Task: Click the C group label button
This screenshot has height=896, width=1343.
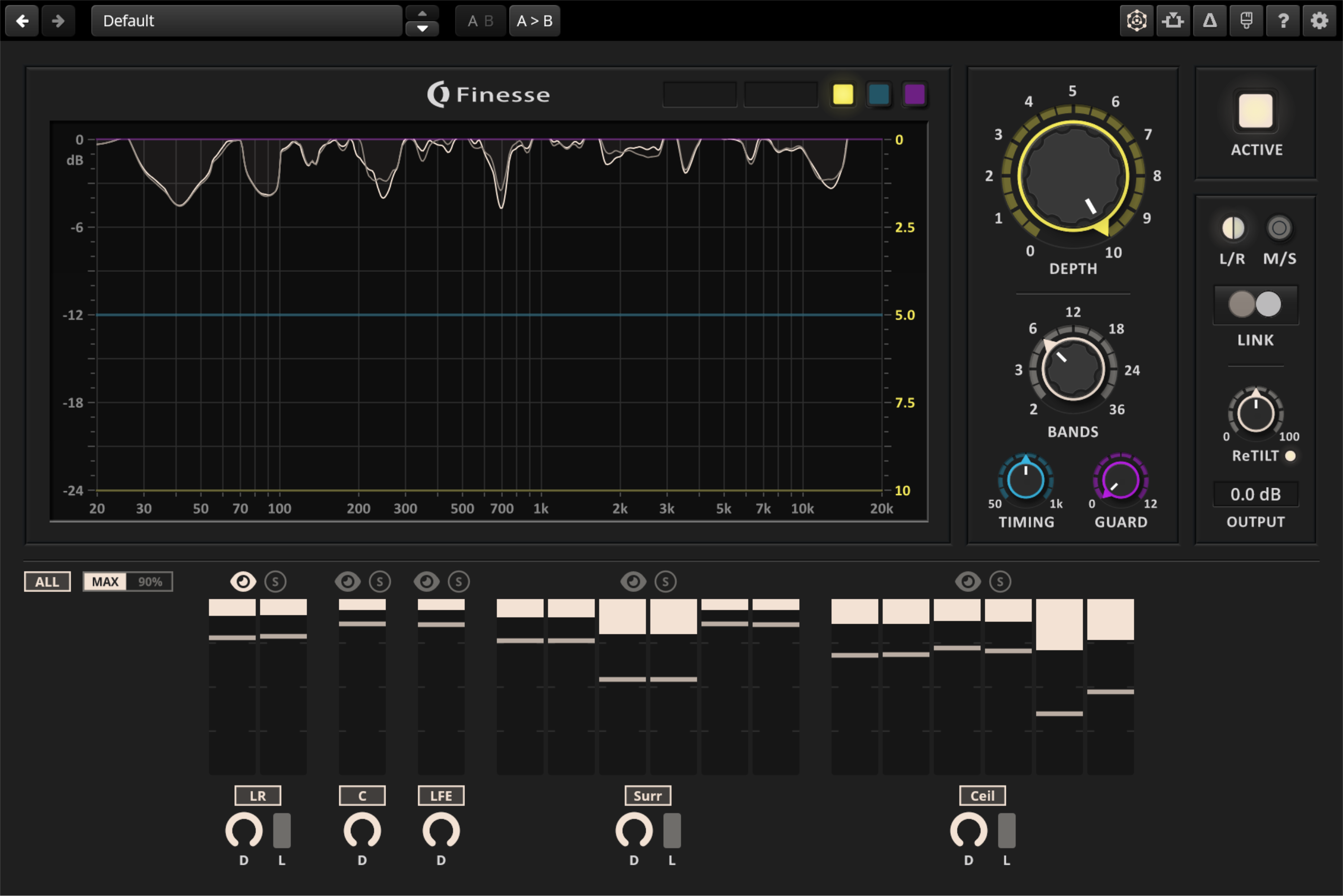Action: (363, 796)
